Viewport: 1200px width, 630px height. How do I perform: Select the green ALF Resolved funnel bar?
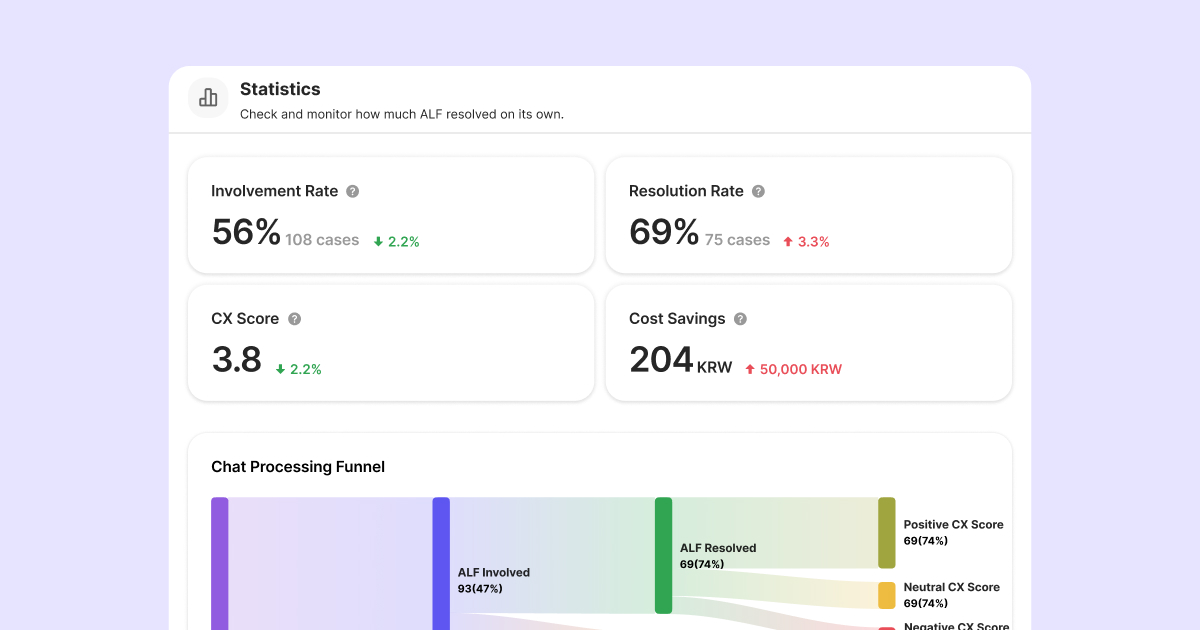pyautogui.click(x=663, y=555)
